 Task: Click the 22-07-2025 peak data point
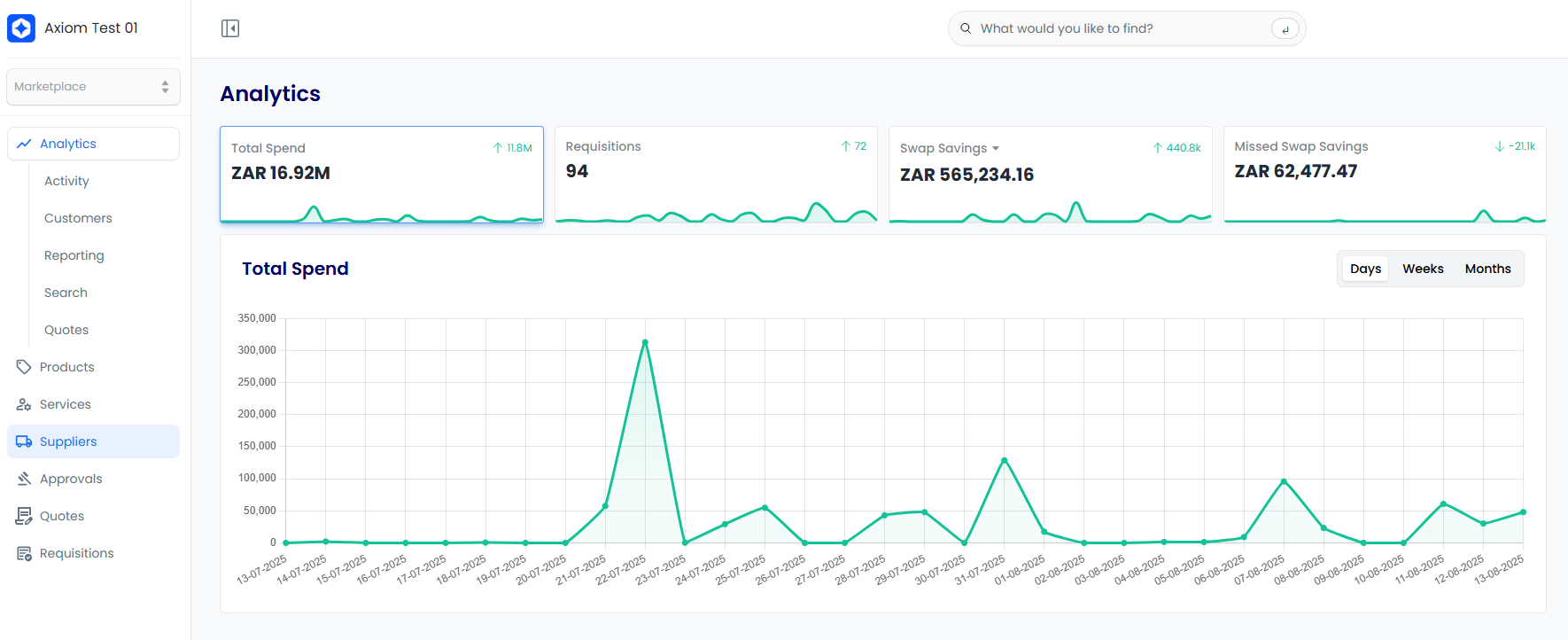(x=645, y=342)
